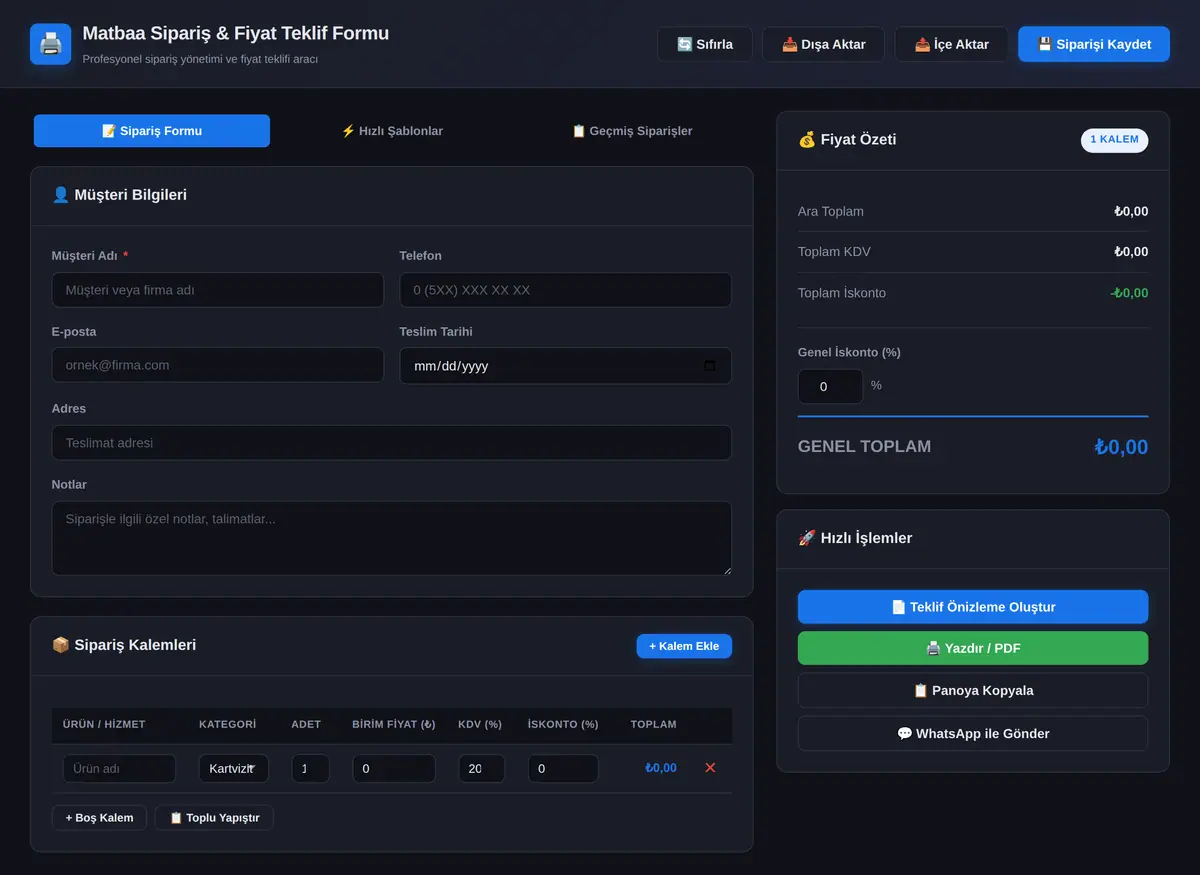Save the order with Siparişi Kaydet
Image resolution: width=1200 pixels, height=875 pixels.
pos(1094,44)
